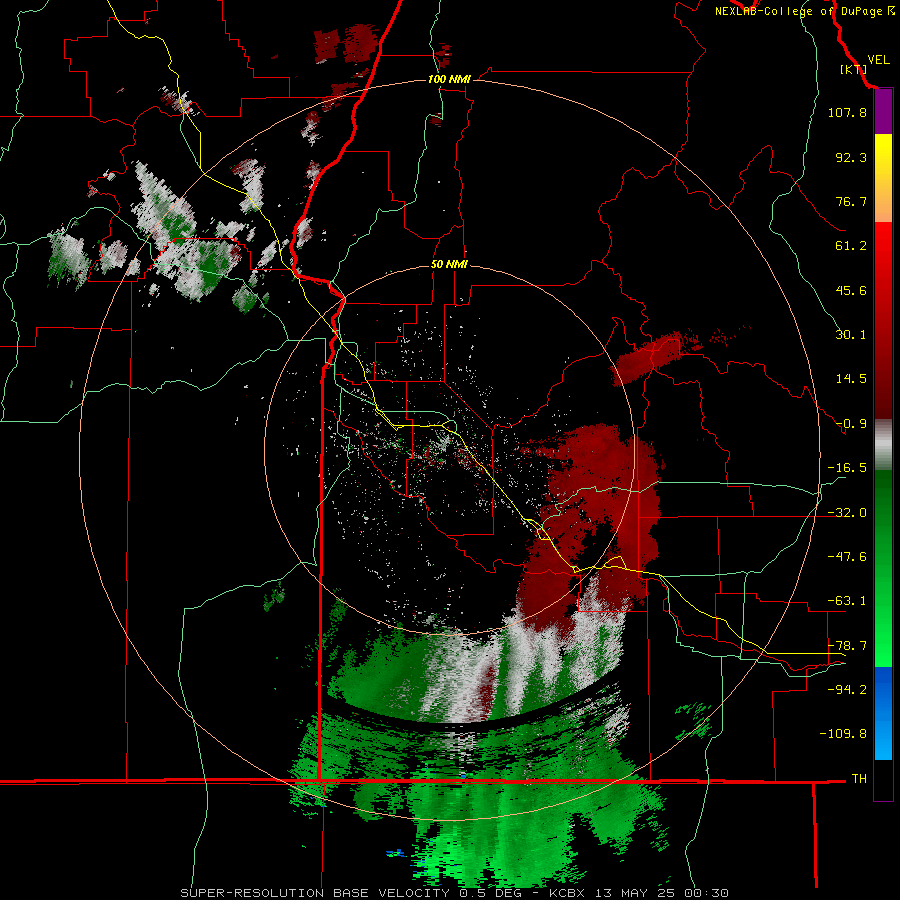Screen dimensions: 900x900
Task: Click the -47.6 legend value
Action: 847,557
